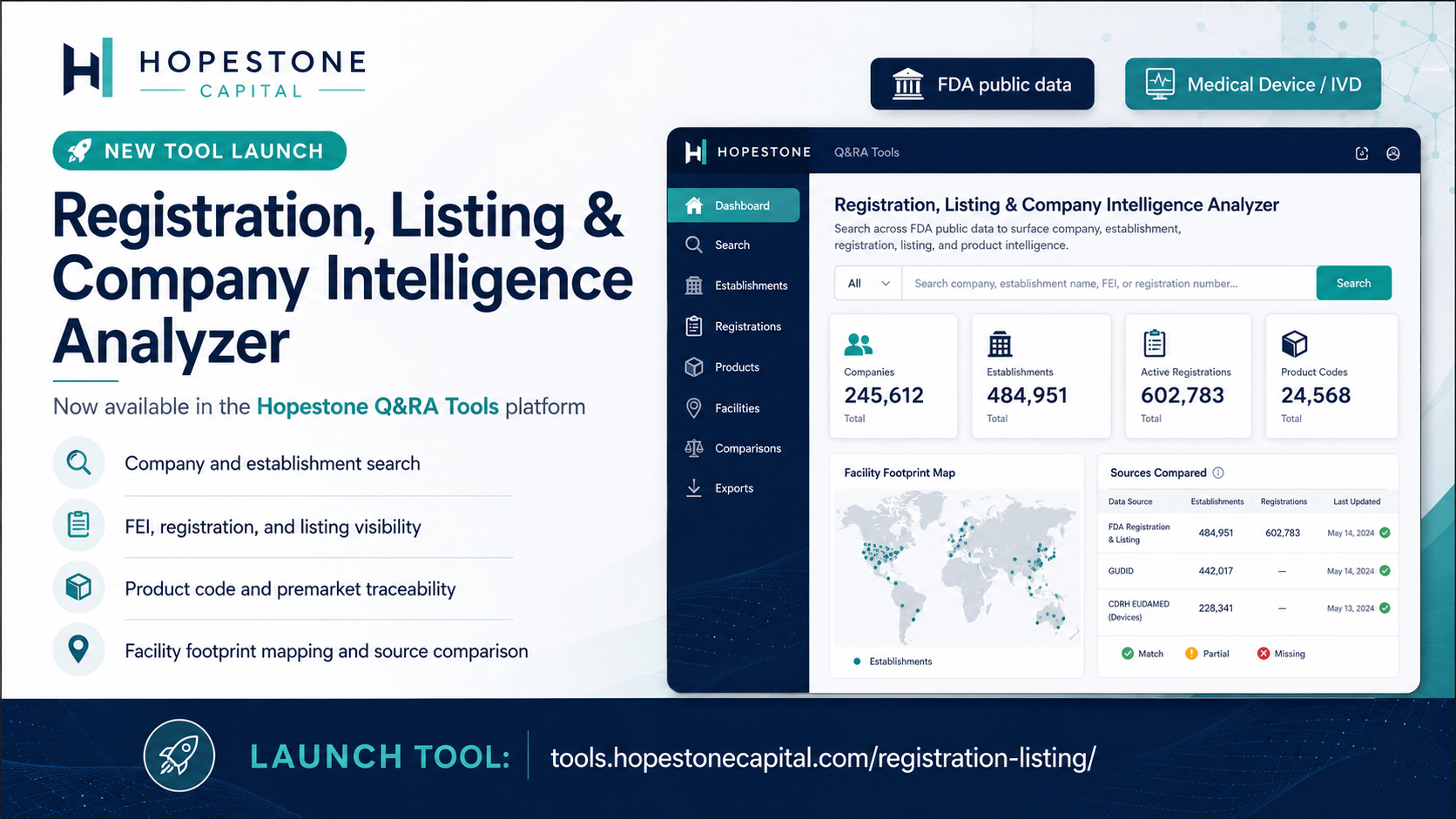Click the GUDID row label
The width and height of the screenshot is (1456, 819).
[x=1121, y=571]
